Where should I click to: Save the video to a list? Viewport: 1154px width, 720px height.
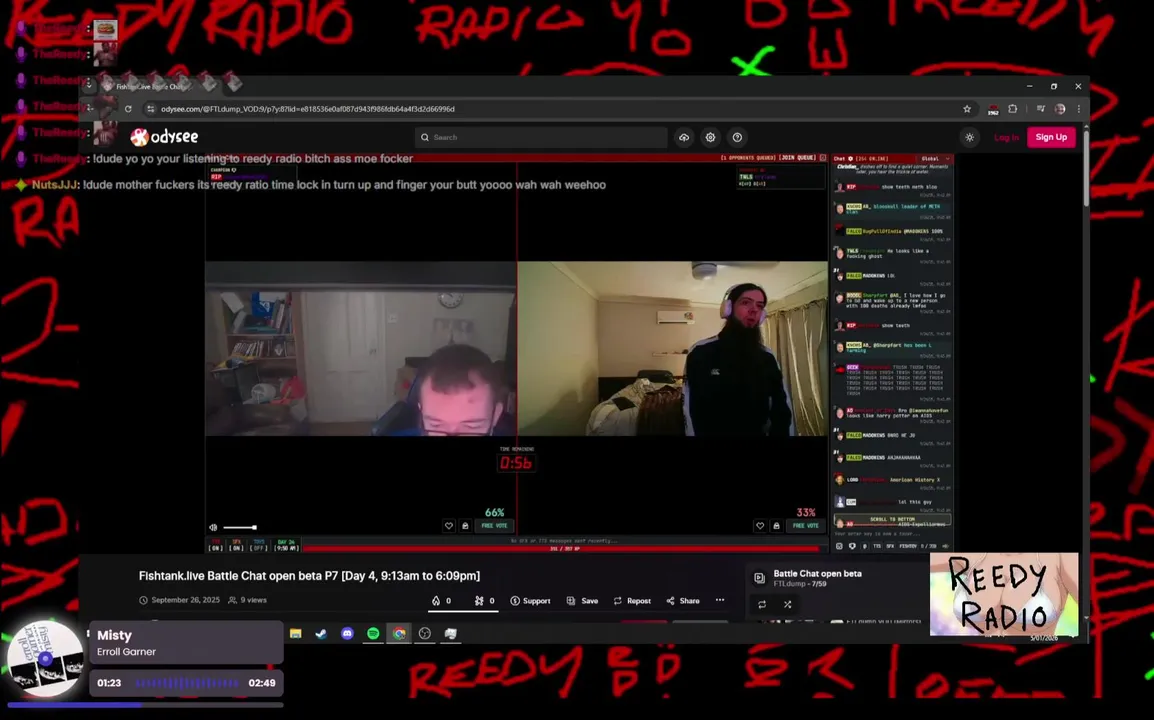(582, 601)
